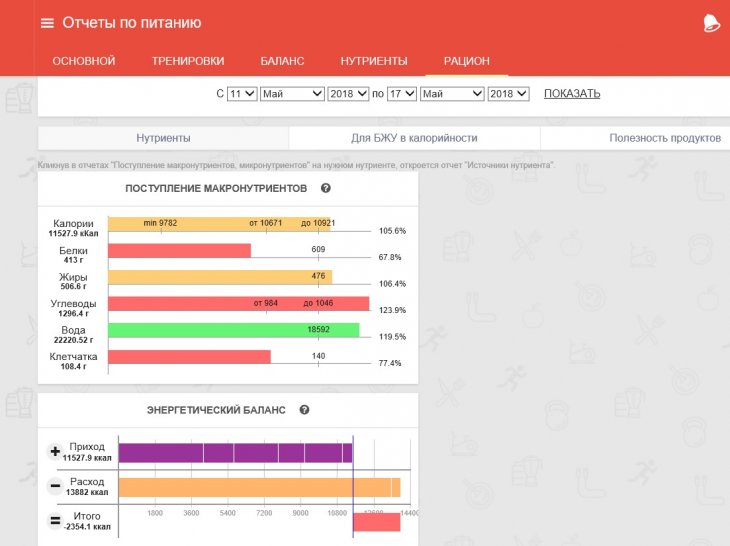Click the plus icon beside Приход
The width and height of the screenshot is (730, 546).
point(55,452)
